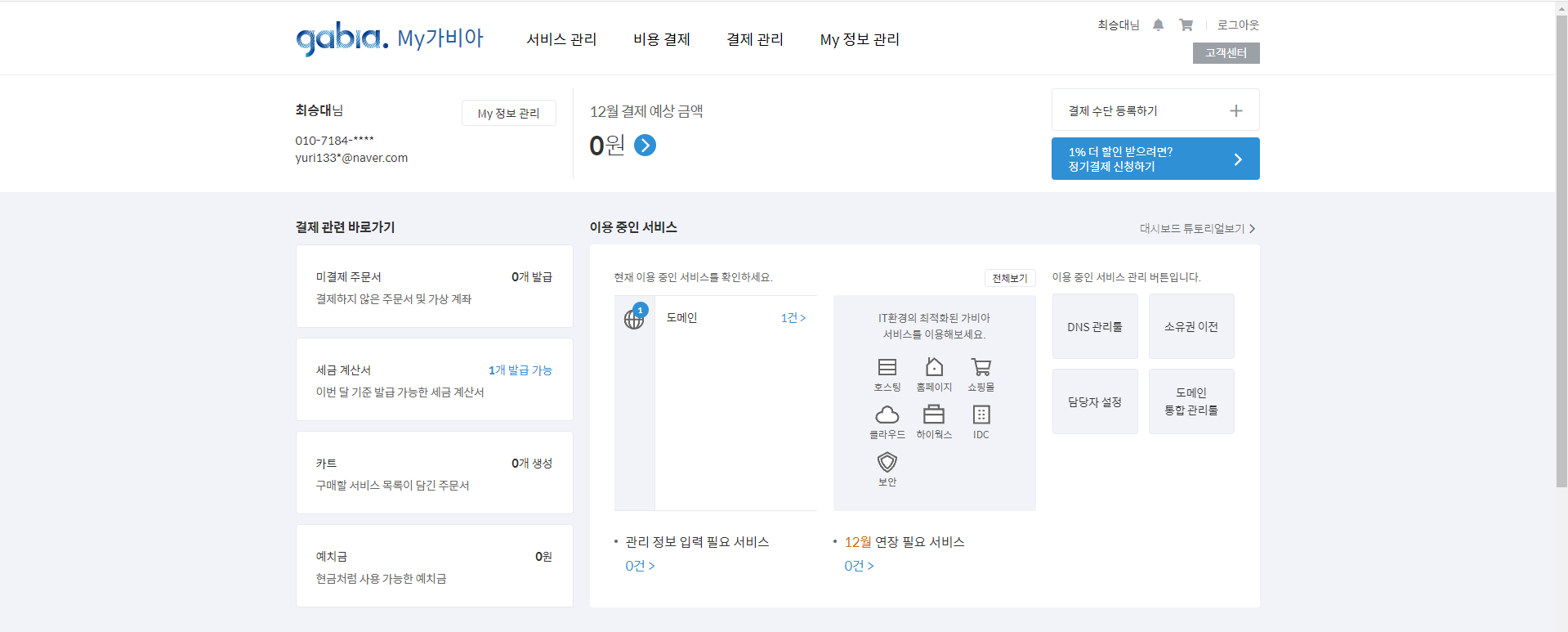Click 0건 under 관리 정보 입력 필요 서비스
Image resolution: width=1568 pixels, height=632 pixels.
[640, 566]
